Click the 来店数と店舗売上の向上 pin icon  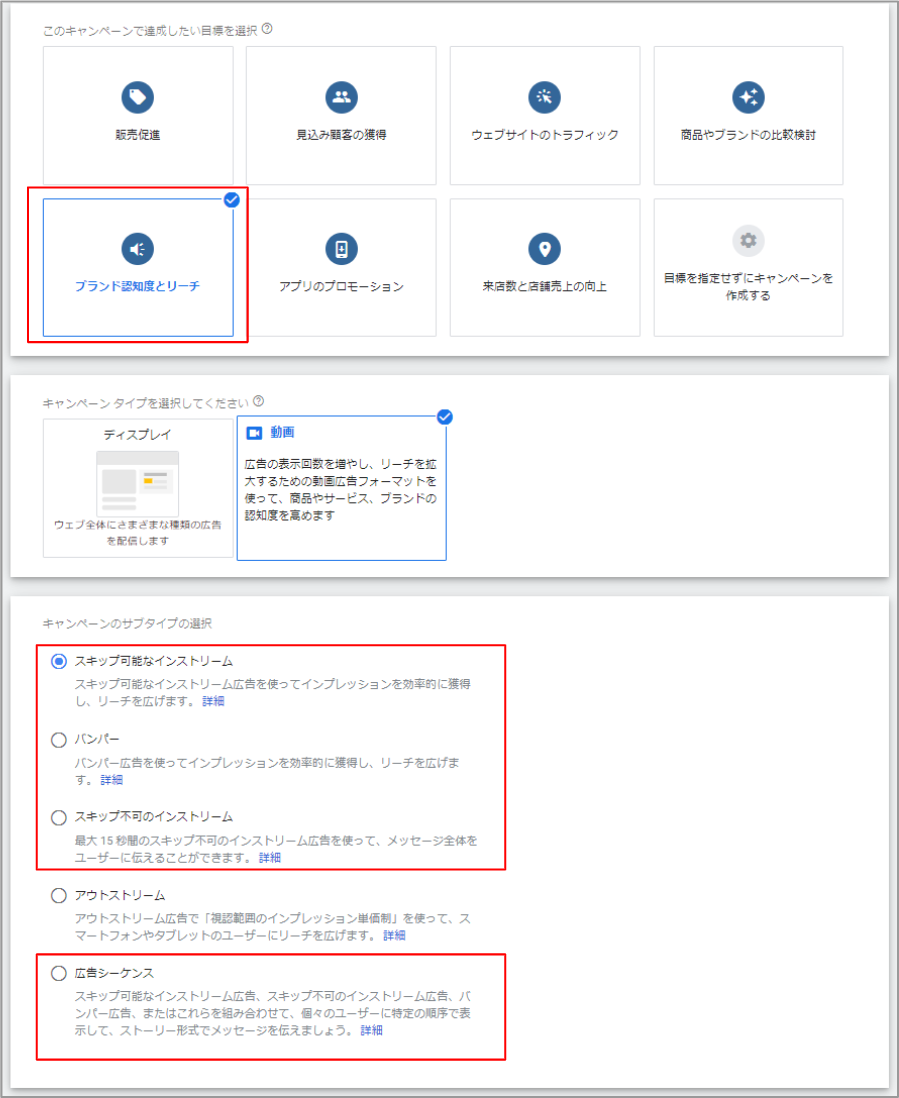pyautogui.click(x=544, y=249)
